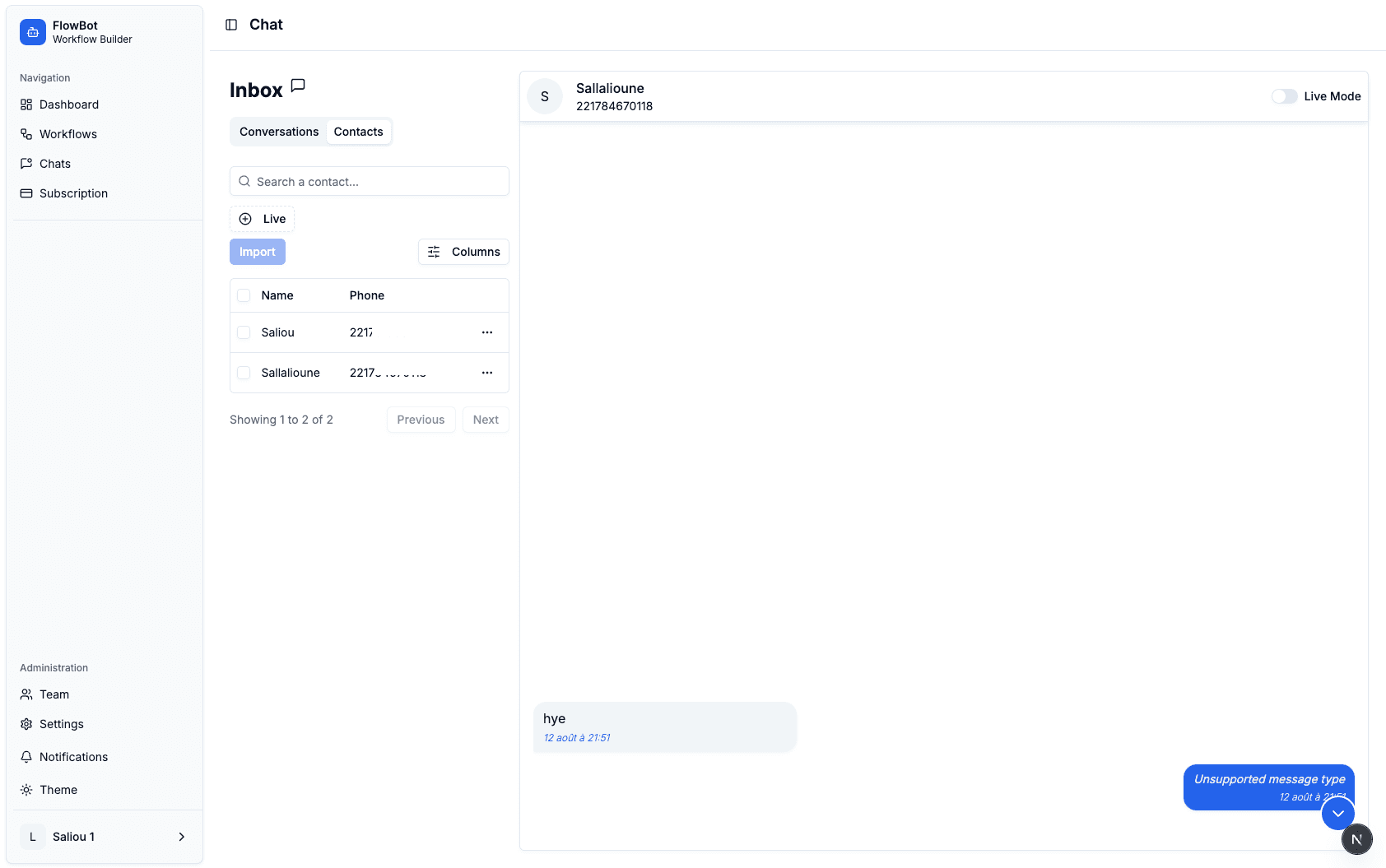The width and height of the screenshot is (1386, 868).
Task: Check the box for Saliou contact
Action: click(x=244, y=332)
